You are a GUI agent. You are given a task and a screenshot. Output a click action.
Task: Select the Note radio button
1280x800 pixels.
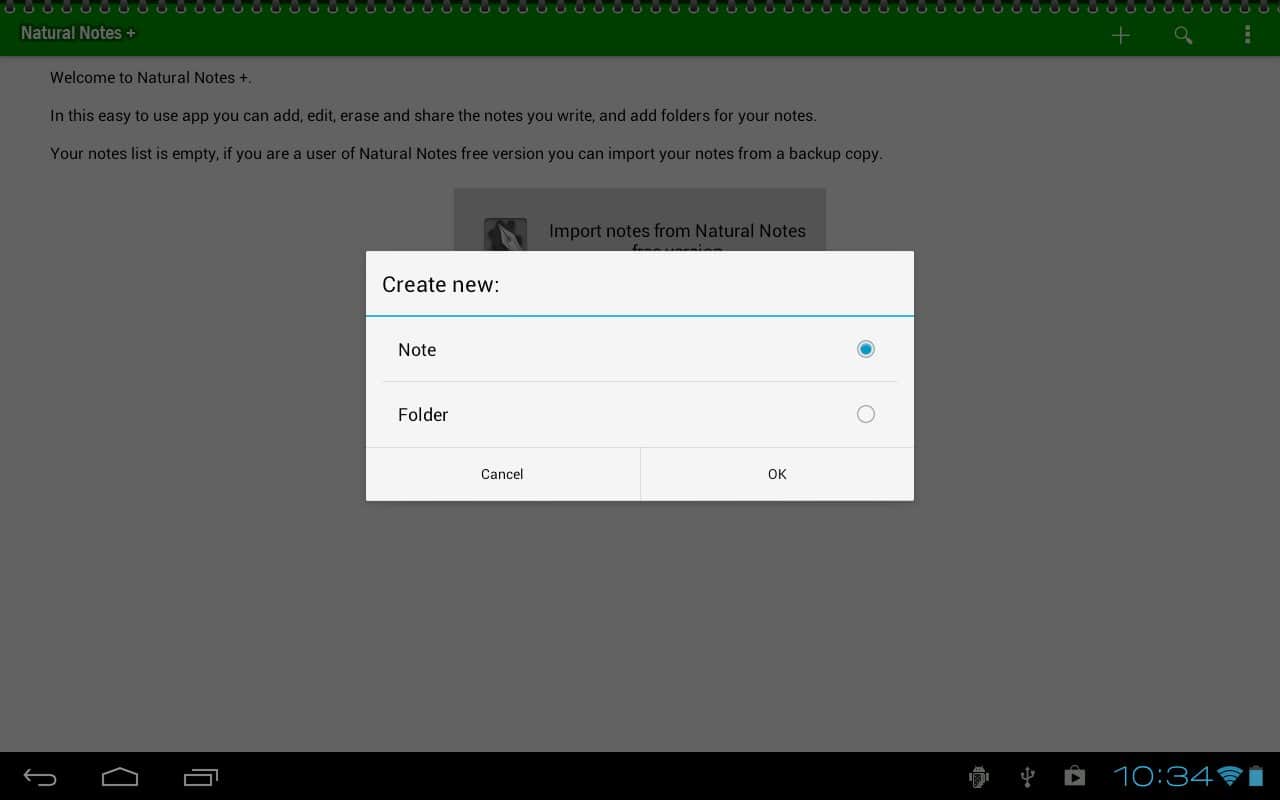tap(865, 349)
